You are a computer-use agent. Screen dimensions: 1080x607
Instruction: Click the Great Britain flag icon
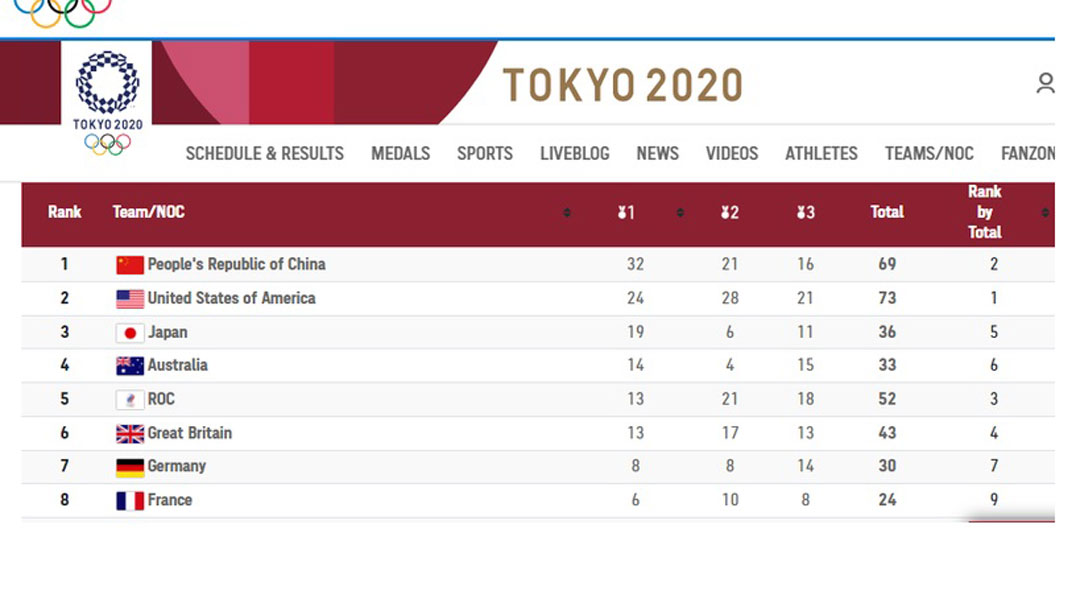pyautogui.click(x=129, y=433)
